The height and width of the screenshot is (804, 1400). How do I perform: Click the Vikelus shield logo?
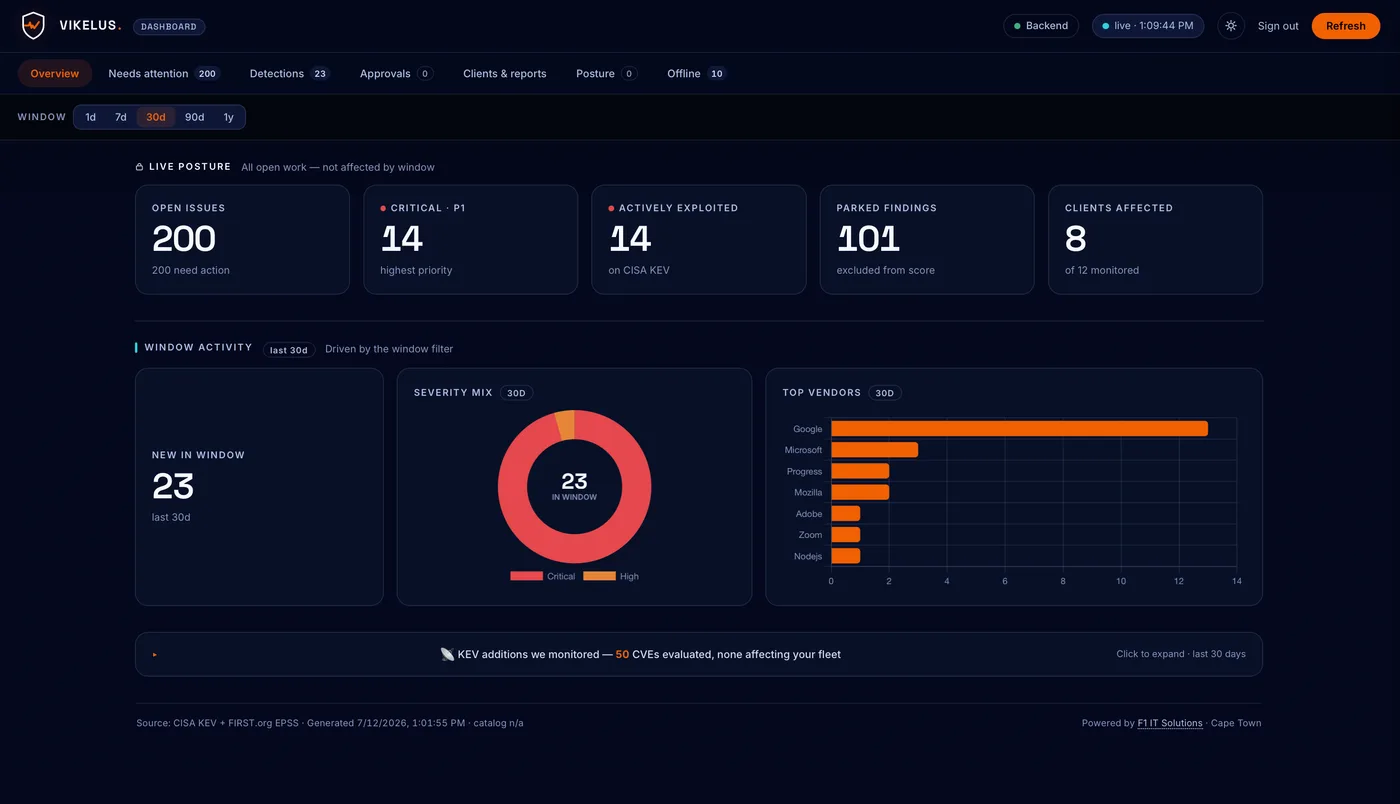(33, 26)
